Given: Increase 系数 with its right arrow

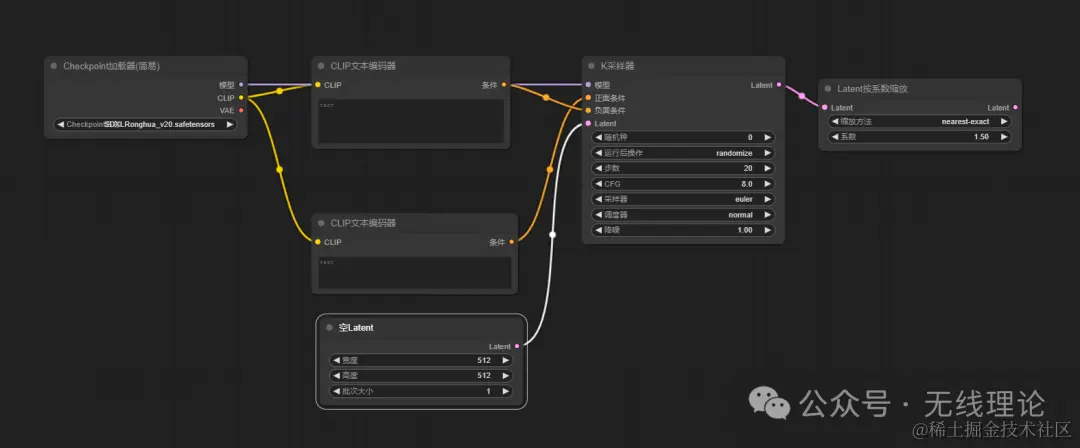Looking at the screenshot, I should point(1004,137).
